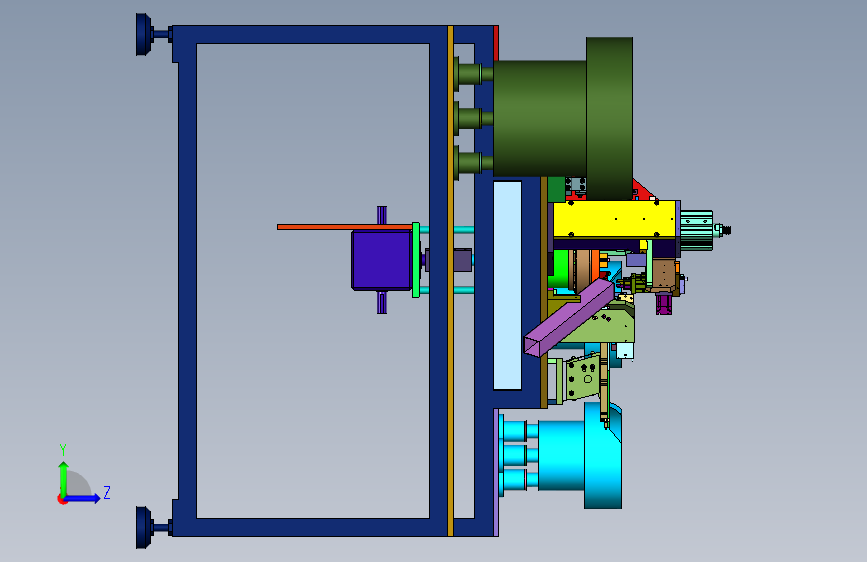Select the violet-blue box inside the frame
The image size is (867, 562).
tap(382, 261)
